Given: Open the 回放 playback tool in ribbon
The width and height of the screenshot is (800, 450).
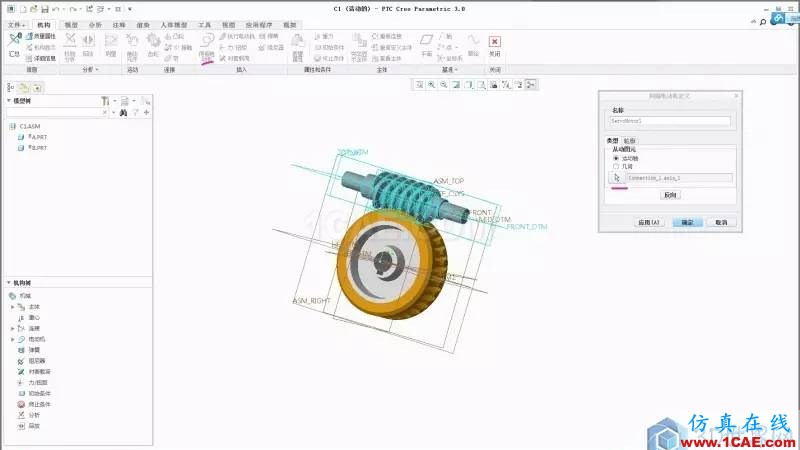Looking at the screenshot, I should point(88,45).
